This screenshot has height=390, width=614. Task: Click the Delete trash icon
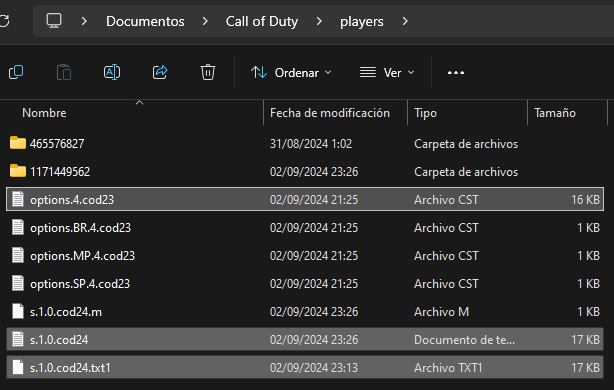click(208, 72)
